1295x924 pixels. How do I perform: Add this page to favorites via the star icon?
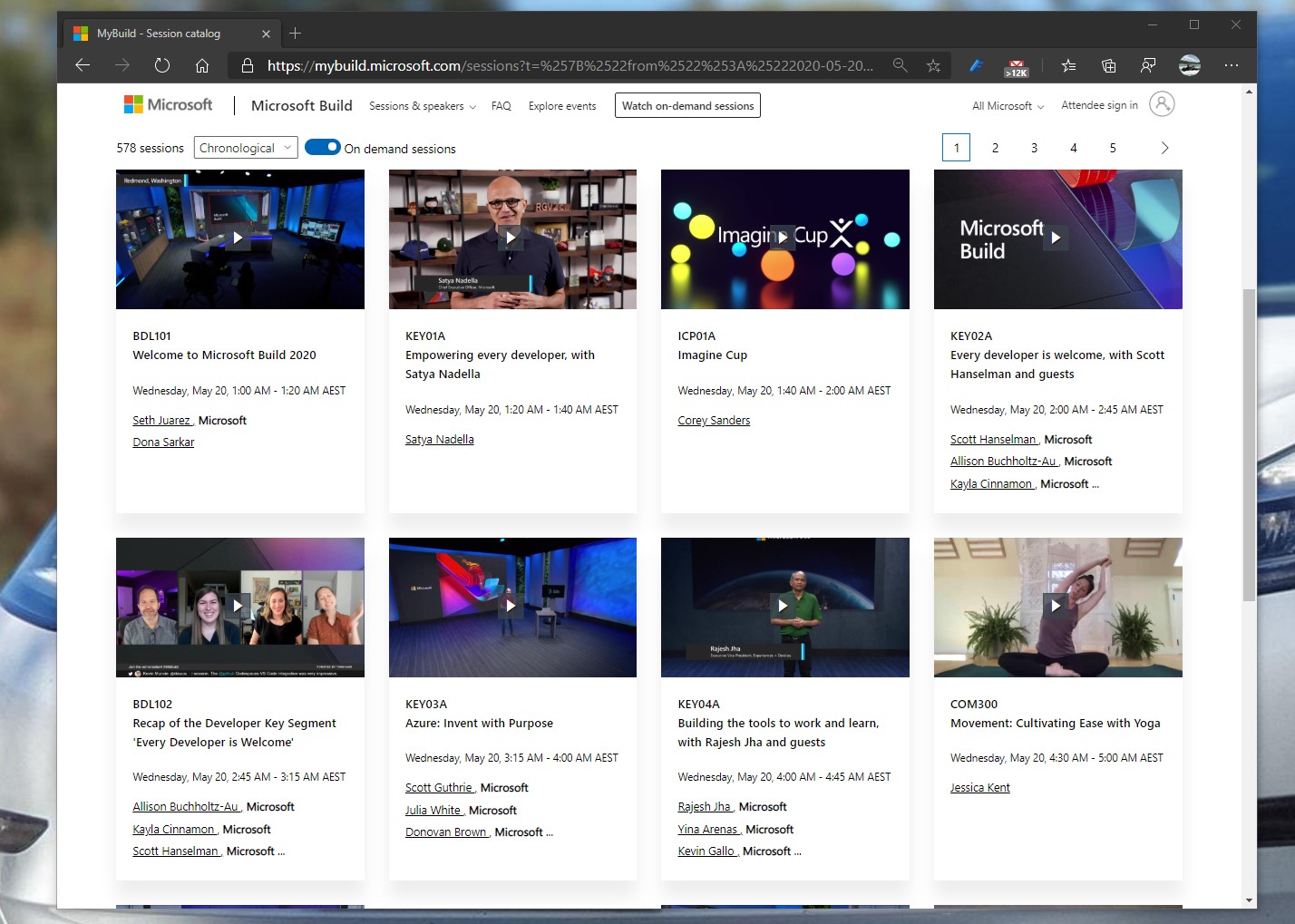click(933, 65)
